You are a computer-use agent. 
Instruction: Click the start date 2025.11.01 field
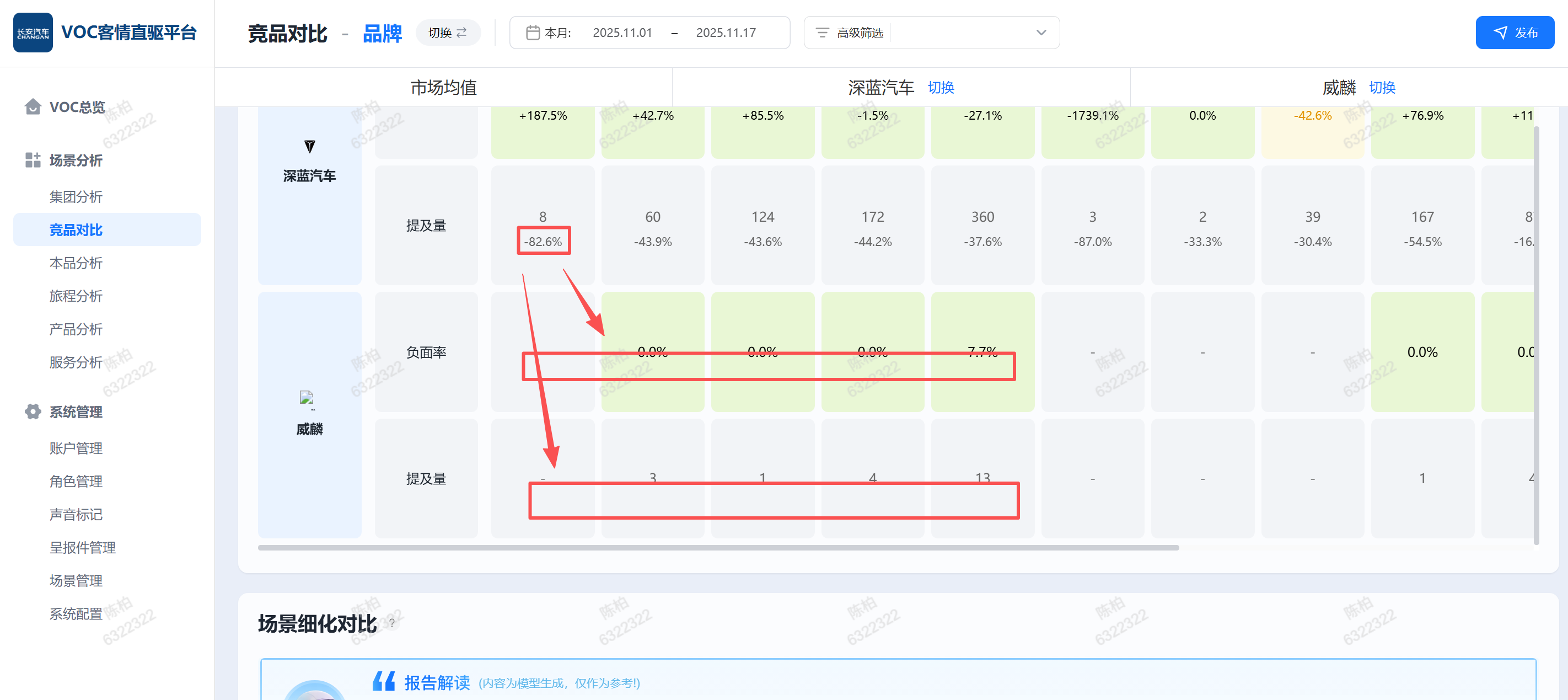622,33
